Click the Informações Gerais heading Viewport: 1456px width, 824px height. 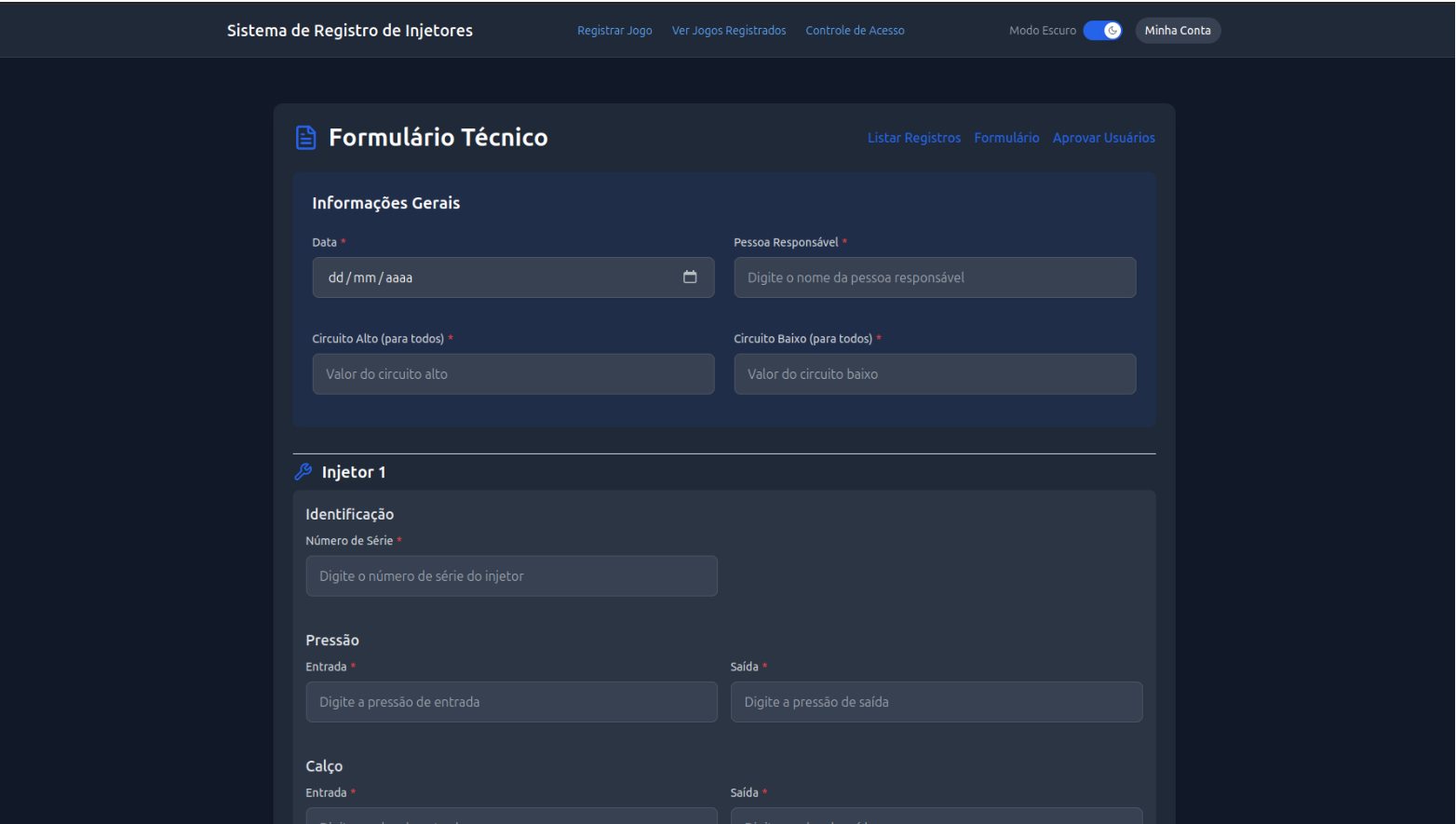tap(386, 203)
